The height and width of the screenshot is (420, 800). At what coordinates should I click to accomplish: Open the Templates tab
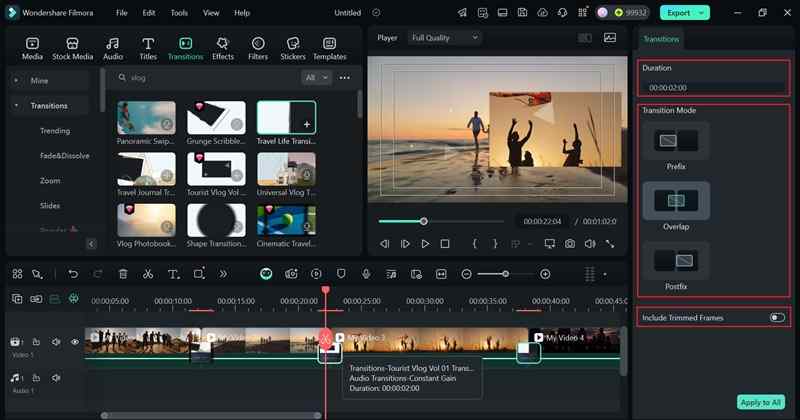pos(330,49)
